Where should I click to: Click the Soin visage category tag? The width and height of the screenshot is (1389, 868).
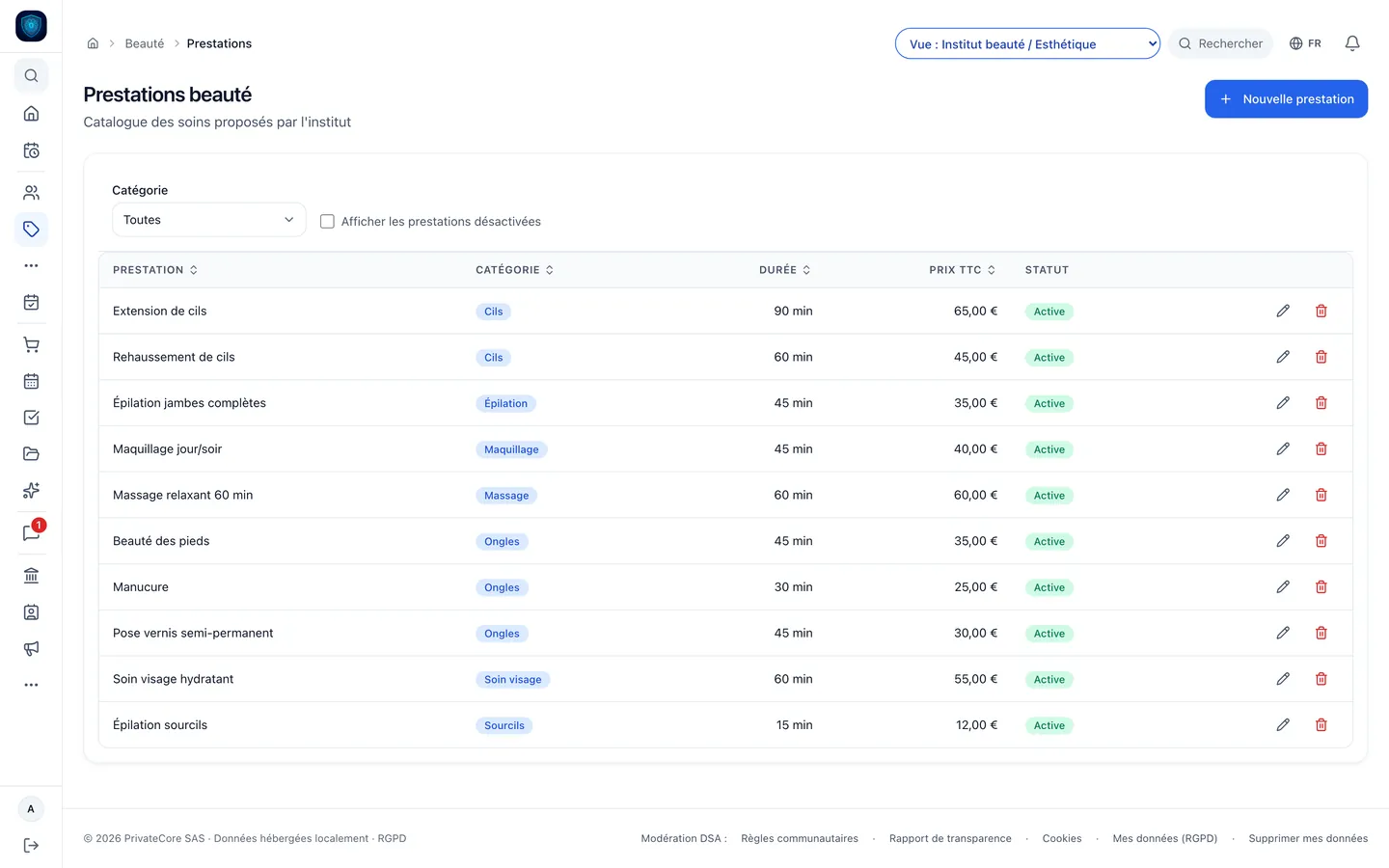click(513, 680)
